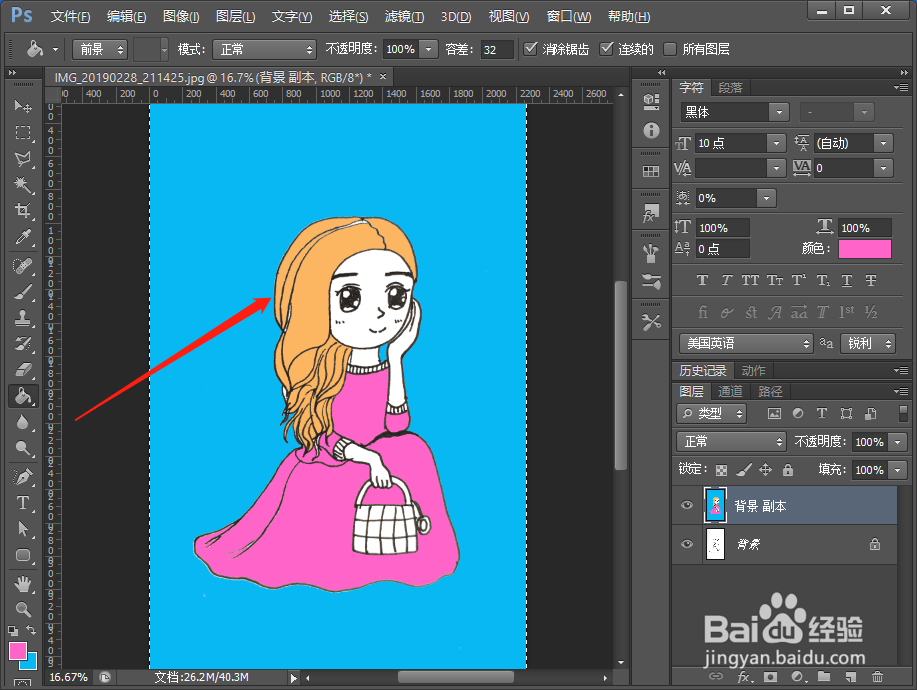Create a new group folder icon
The height and width of the screenshot is (690, 917).
[x=824, y=677]
